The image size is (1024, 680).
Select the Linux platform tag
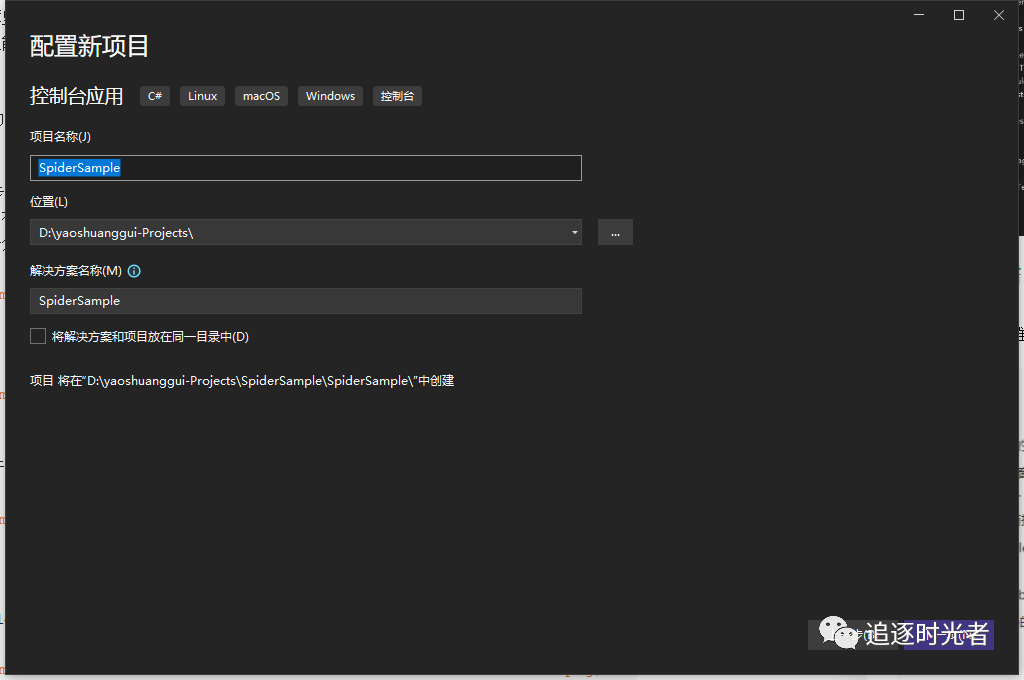202,95
